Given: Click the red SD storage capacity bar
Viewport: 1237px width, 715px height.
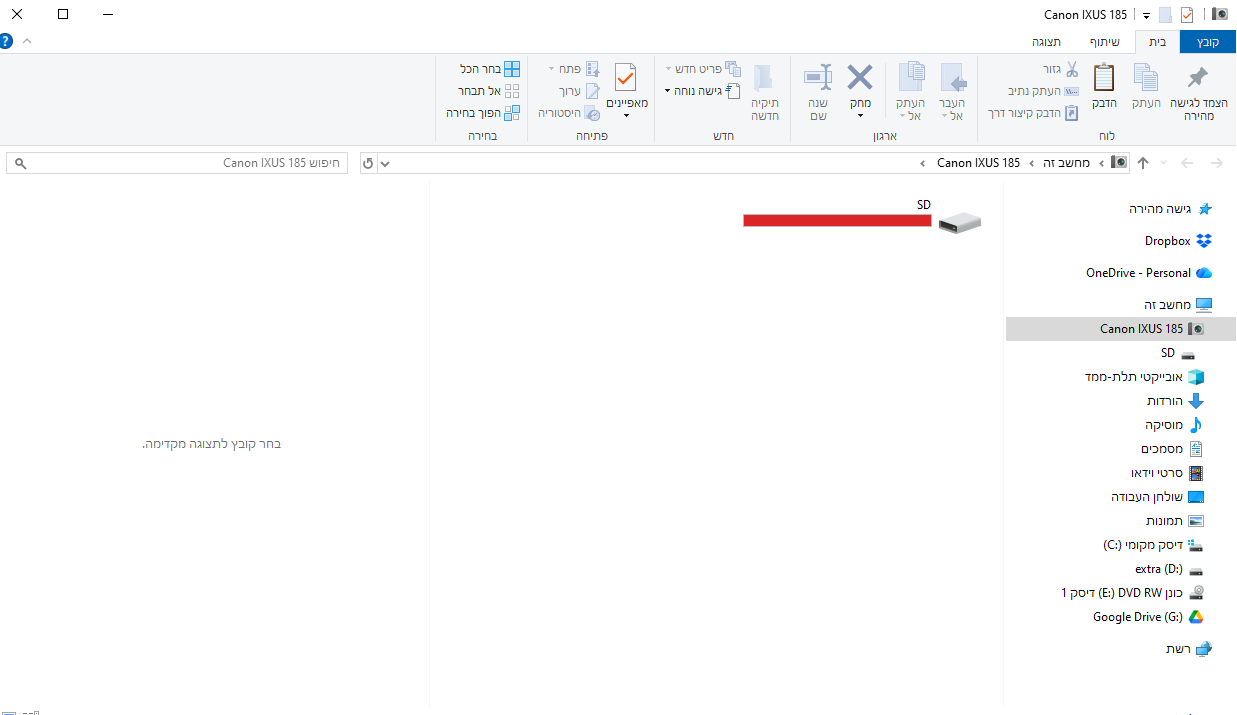Looking at the screenshot, I should click(x=837, y=220).
